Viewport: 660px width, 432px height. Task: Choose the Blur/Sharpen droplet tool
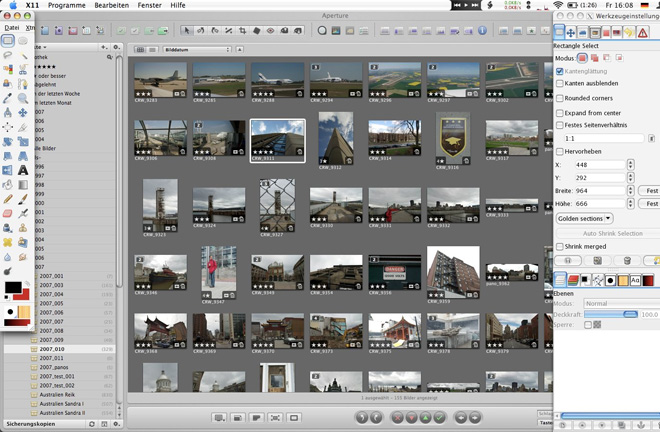click(x=8, y=257)
